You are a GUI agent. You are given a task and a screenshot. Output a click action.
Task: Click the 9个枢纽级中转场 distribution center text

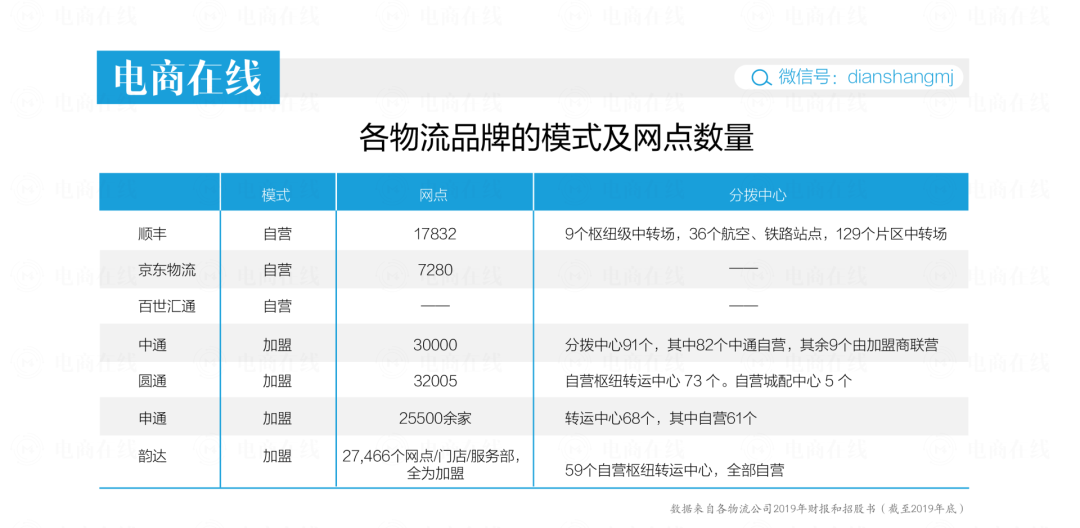point(756,234)
